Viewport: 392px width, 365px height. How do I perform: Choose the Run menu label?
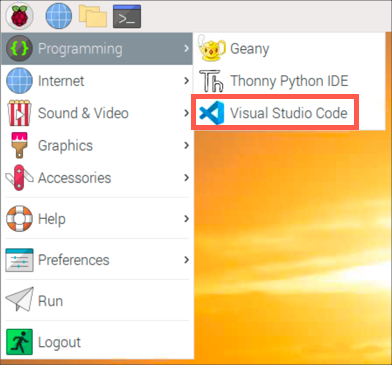point(50,301)
